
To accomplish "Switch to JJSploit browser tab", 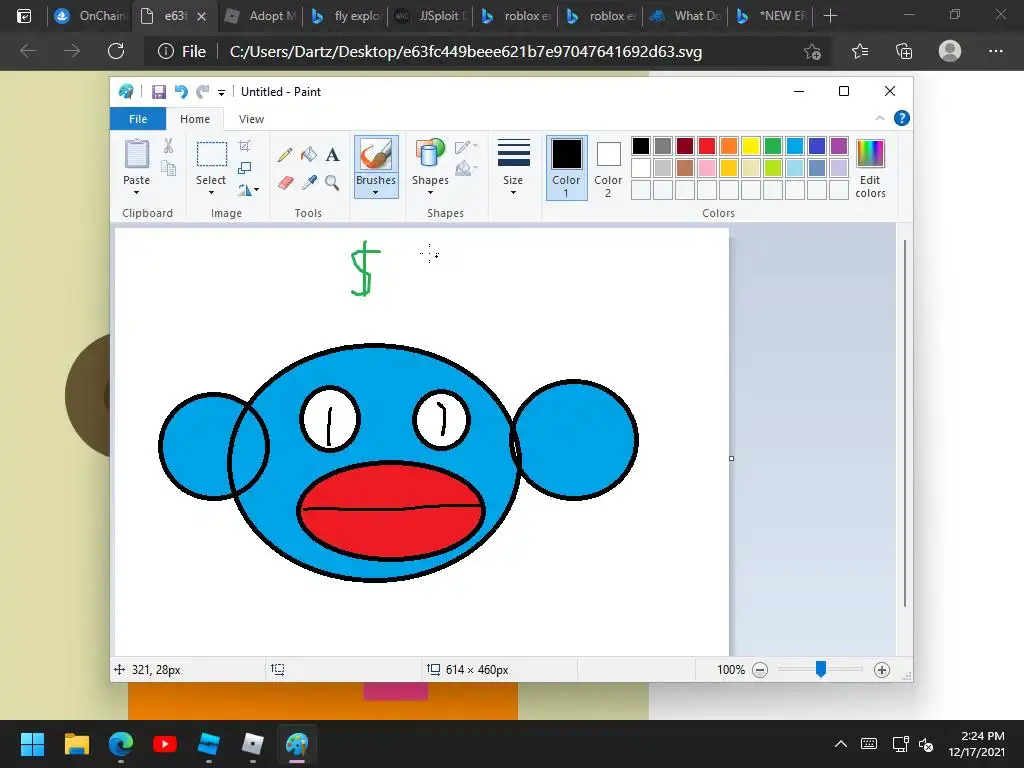I will click(431, 16).
